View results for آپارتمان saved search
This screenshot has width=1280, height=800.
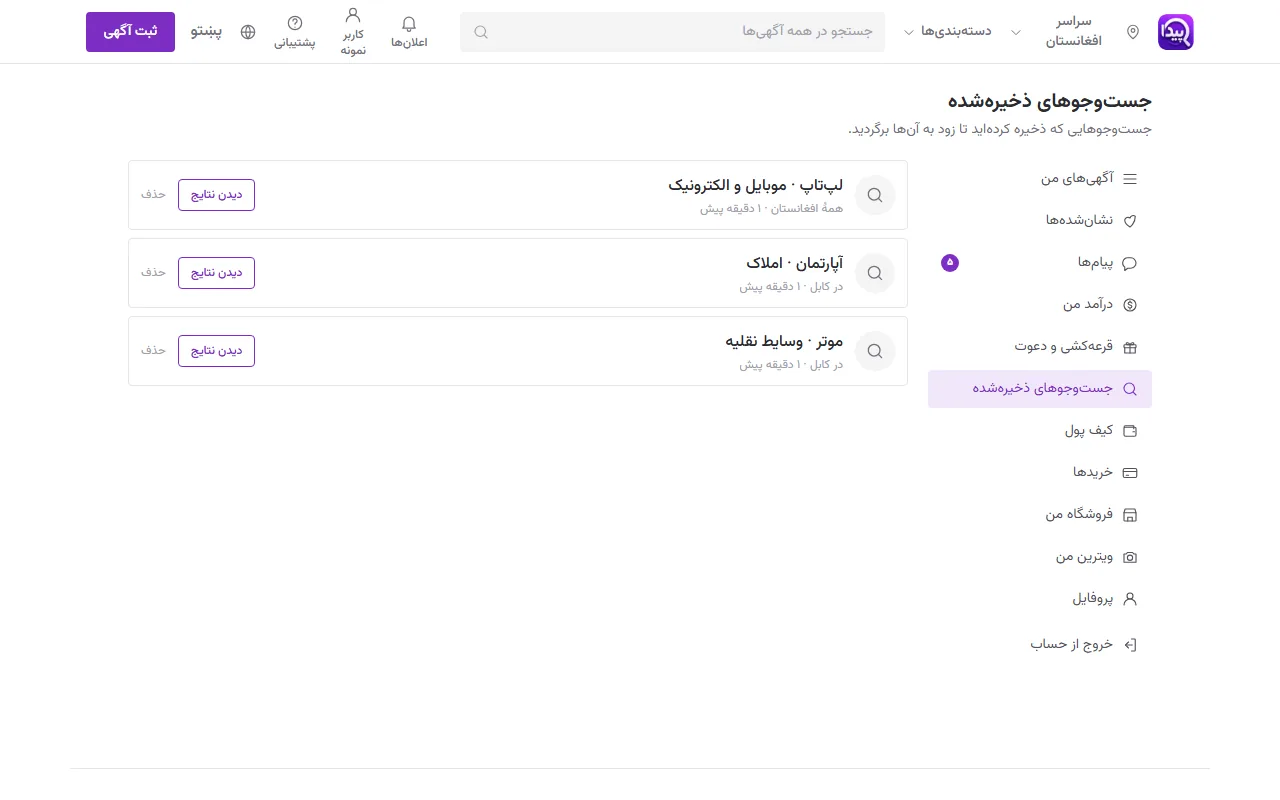tap(216, 273)
